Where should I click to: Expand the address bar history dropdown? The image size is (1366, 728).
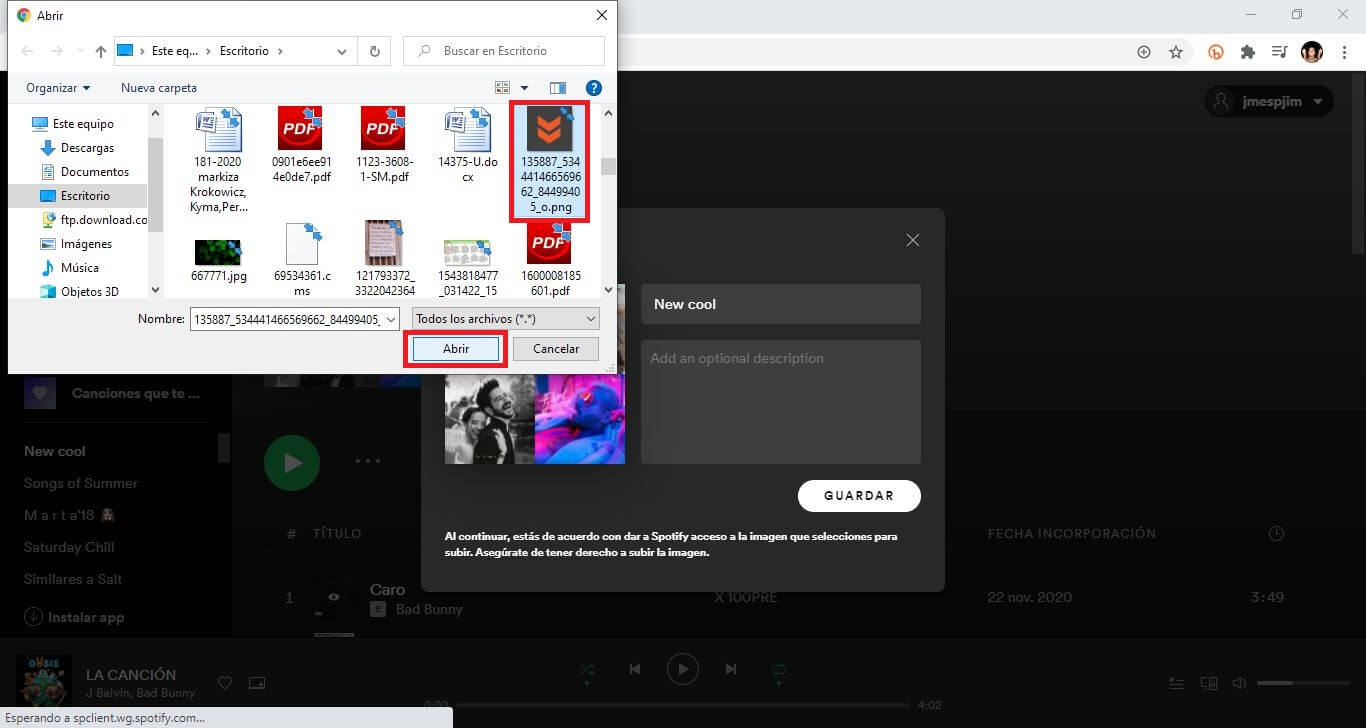tap(343, 51)
